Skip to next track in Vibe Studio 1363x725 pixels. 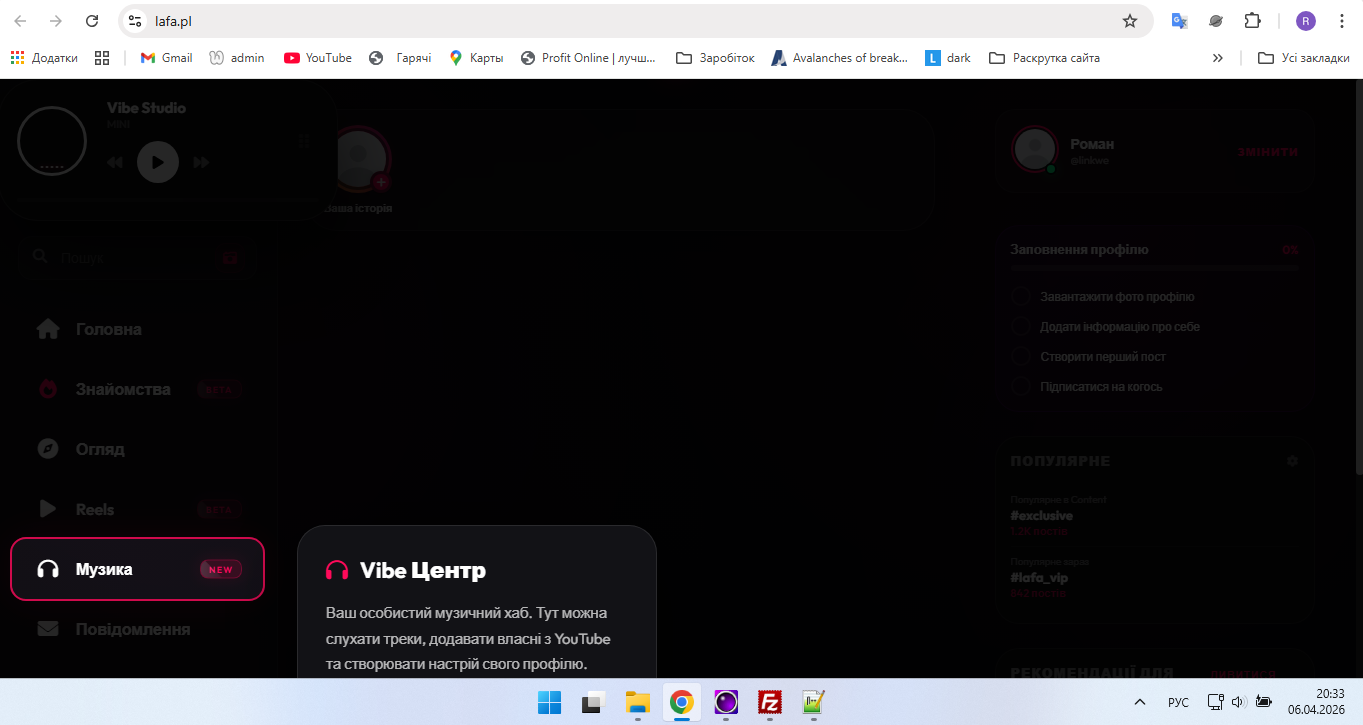point(201,162)
